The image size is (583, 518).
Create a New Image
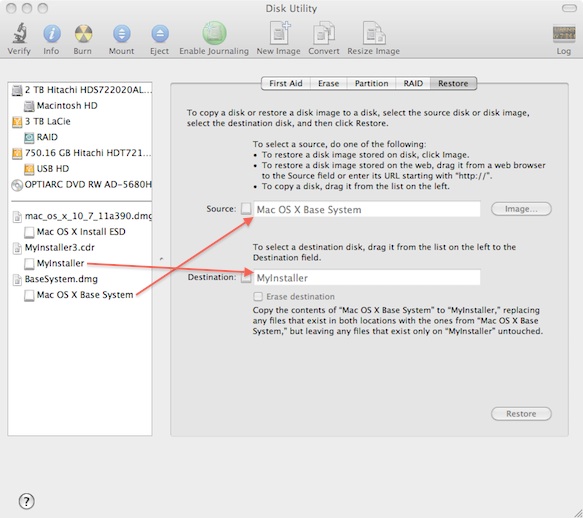click(x=279, y=33)
